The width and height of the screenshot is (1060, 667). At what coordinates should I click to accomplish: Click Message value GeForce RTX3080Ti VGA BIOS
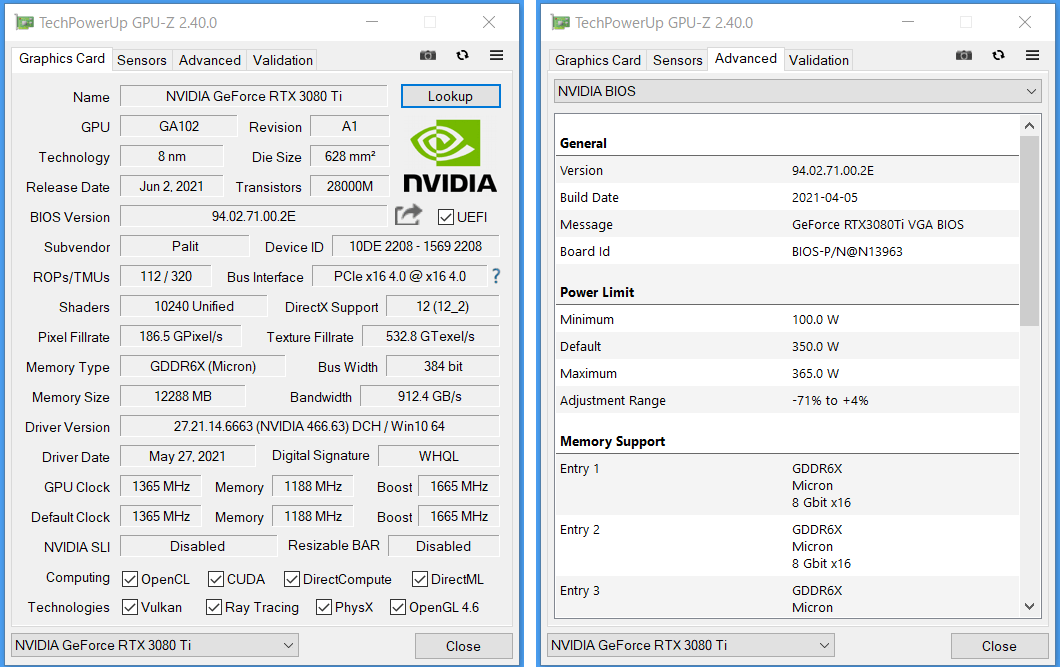pos(877,224)
